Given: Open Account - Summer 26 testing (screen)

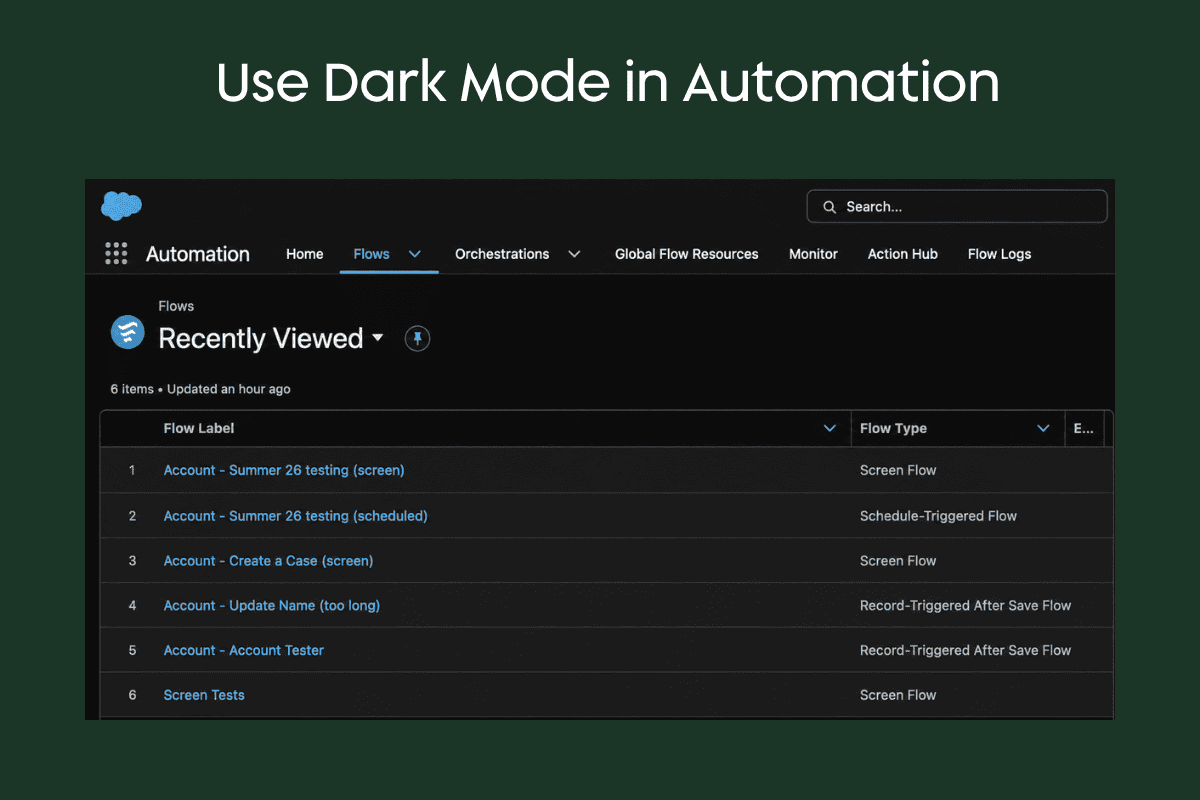Looking at the screenshot, I should pyautogui.click(x=284, y=470).
